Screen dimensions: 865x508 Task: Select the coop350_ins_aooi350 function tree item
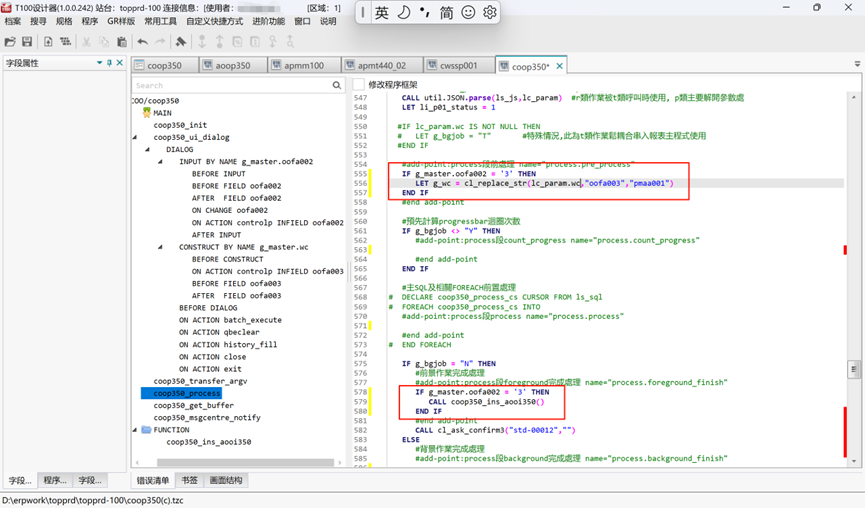[209, 442]
